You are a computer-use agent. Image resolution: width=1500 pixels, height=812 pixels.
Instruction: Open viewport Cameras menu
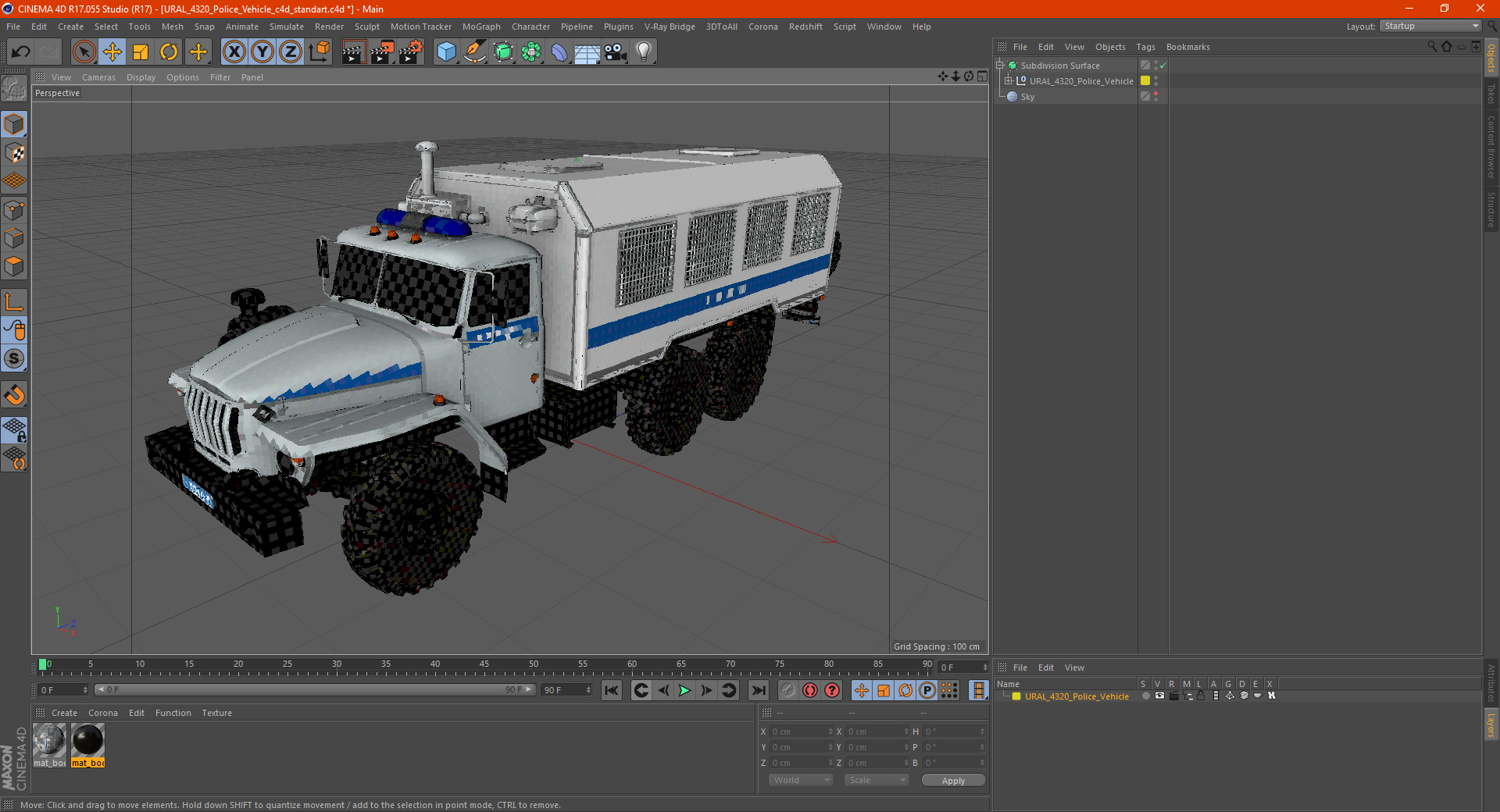coord(98,77)
